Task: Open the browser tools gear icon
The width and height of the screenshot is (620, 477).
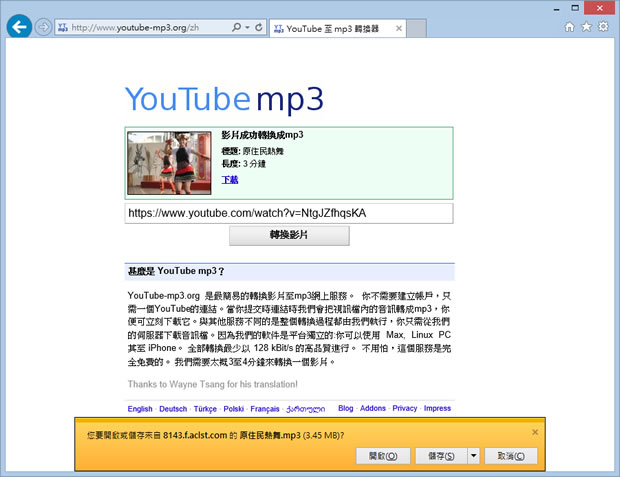Action: (602, 27)
